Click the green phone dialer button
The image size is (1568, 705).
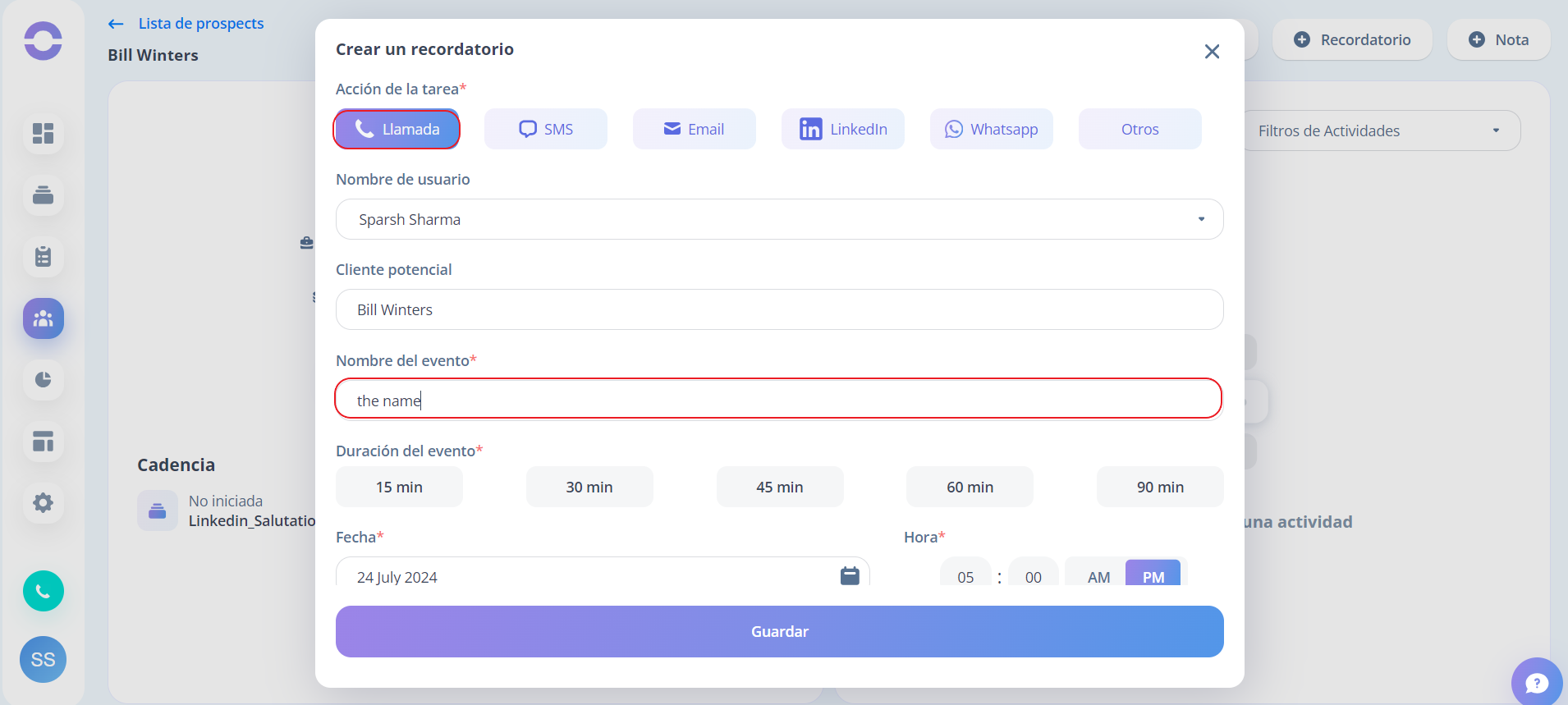pyautogui.click(x=43, y=591)
